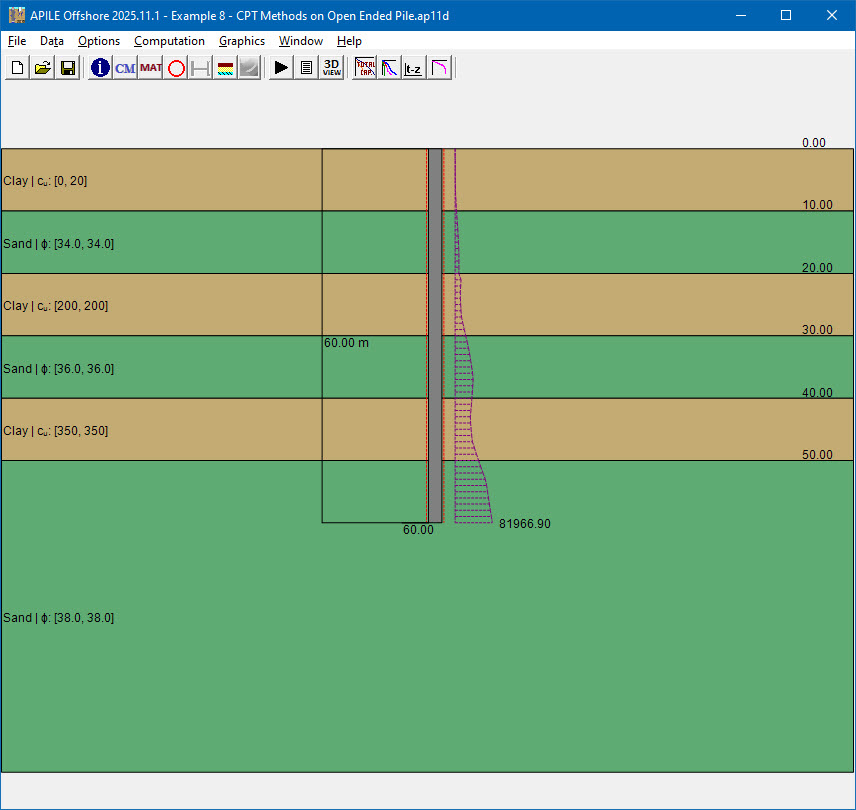The height and width of the screenshot is (810, 856).
Task: Click the grey pile shaft in the drawing
Action: pyautogui.click(x=435, y=336)
